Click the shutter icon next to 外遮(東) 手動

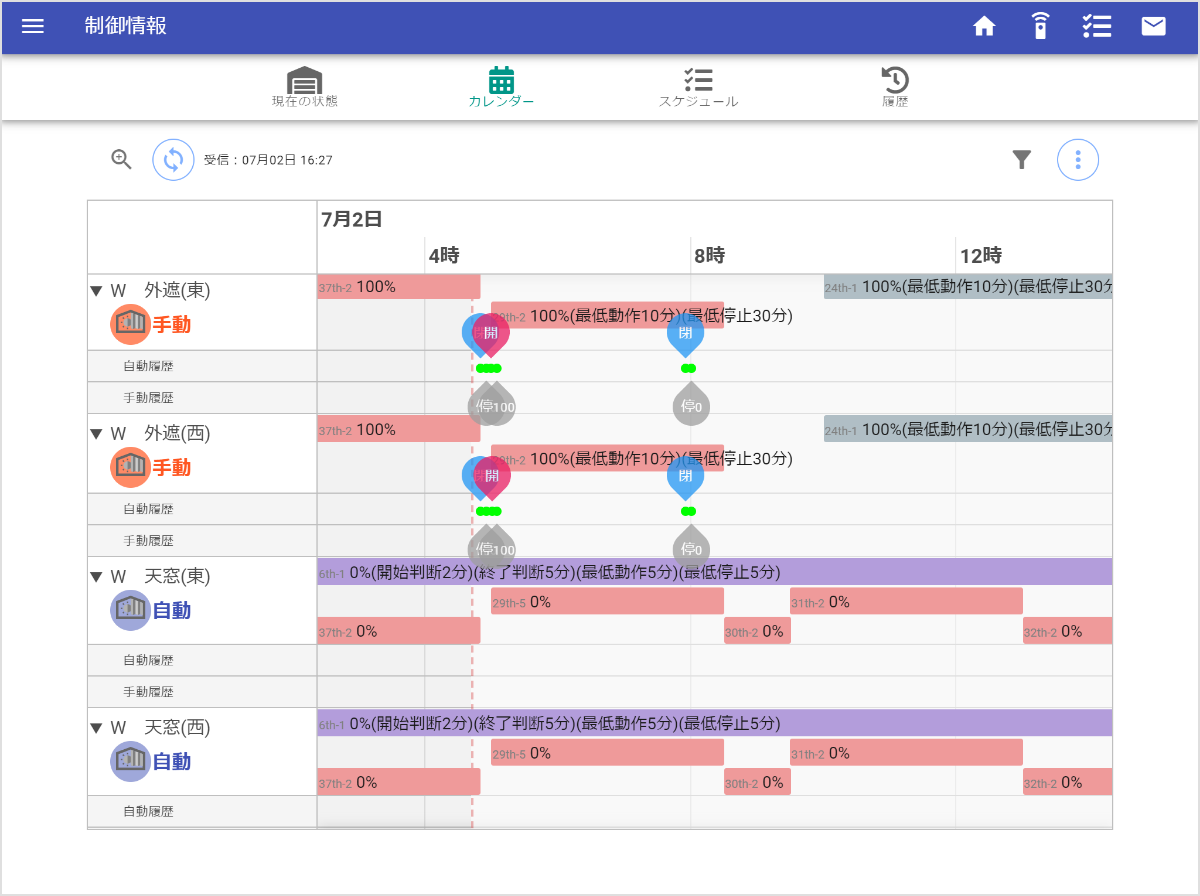(x=130, y=324)
